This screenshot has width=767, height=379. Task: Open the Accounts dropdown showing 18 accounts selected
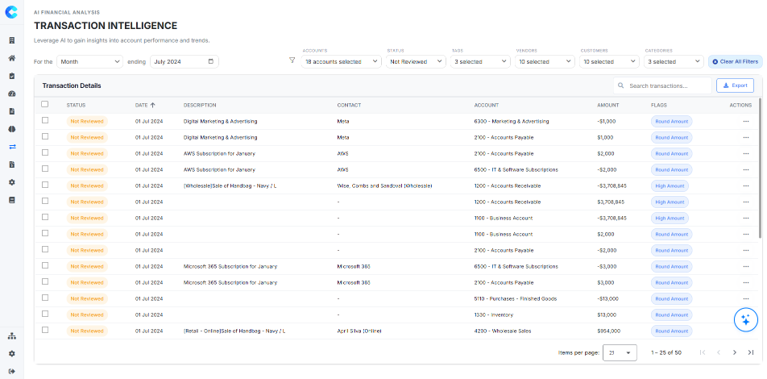click(x=341, y=62)
